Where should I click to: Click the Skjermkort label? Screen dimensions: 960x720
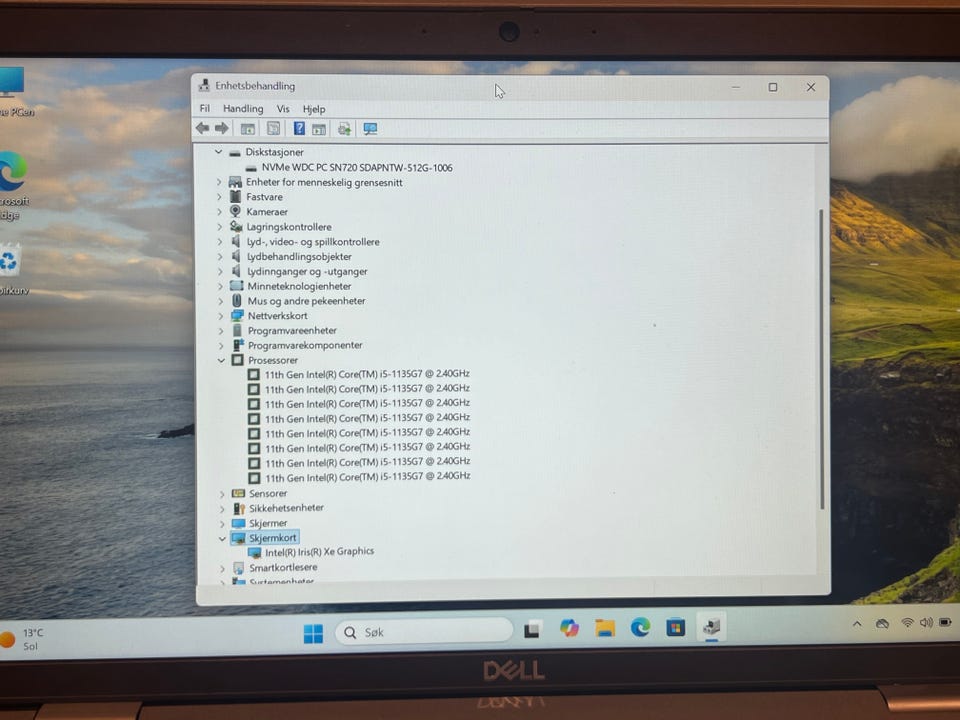point(272,538)
